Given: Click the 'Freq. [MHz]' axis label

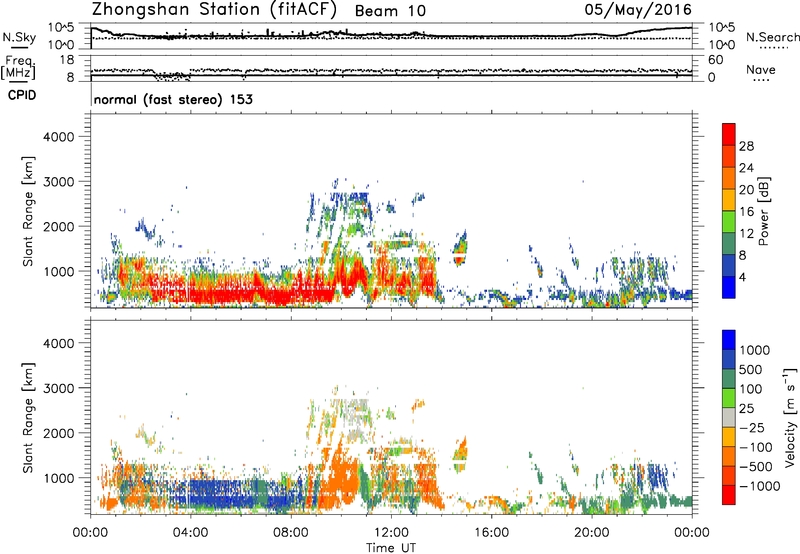Looking at the screenshot, I should (x=18, y=68).
